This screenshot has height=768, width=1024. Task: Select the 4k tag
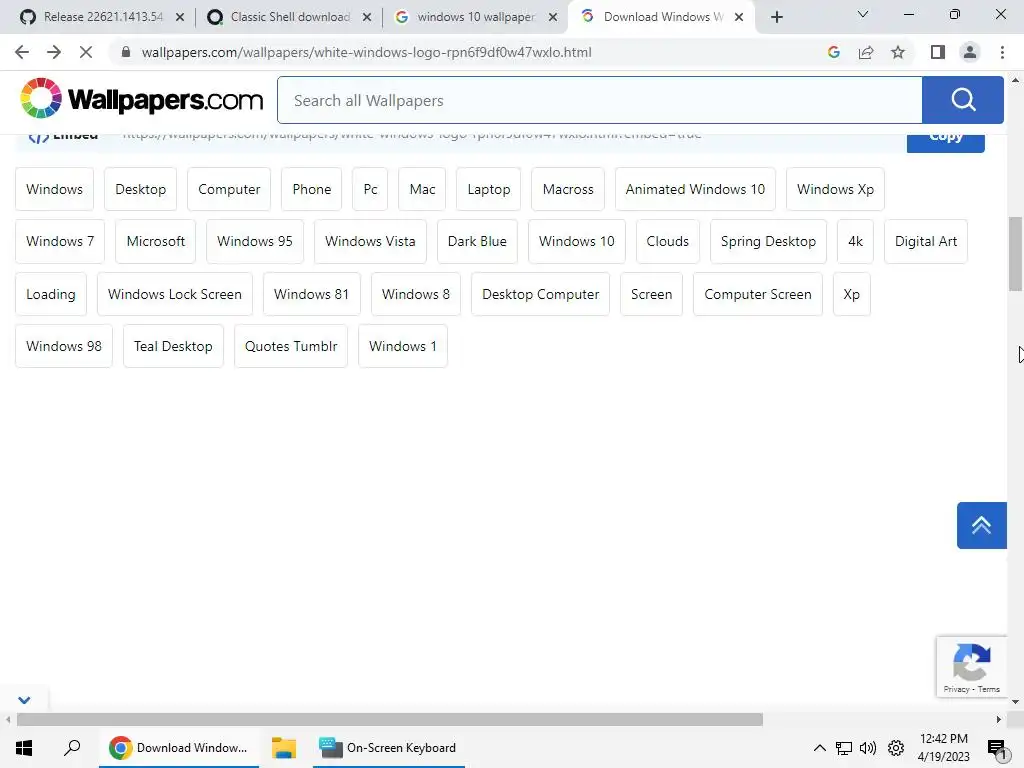click(855, 241)
